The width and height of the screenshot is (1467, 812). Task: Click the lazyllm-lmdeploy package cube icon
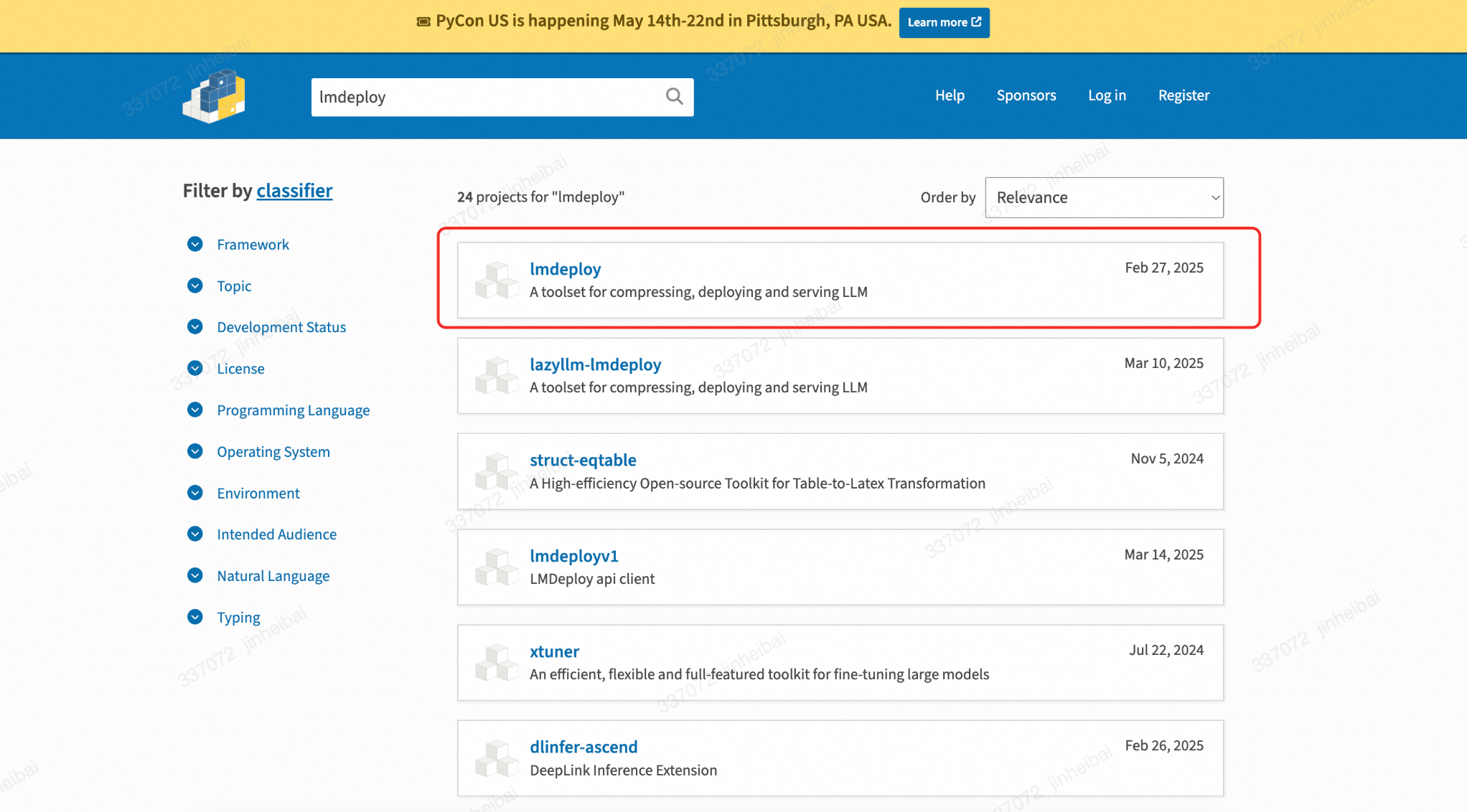point(496,376)
